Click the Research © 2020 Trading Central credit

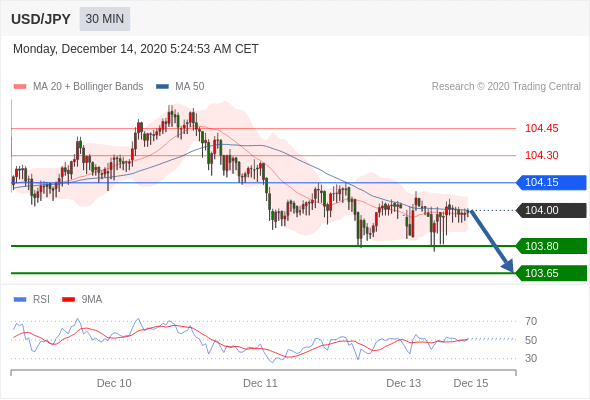coord(506,87)
